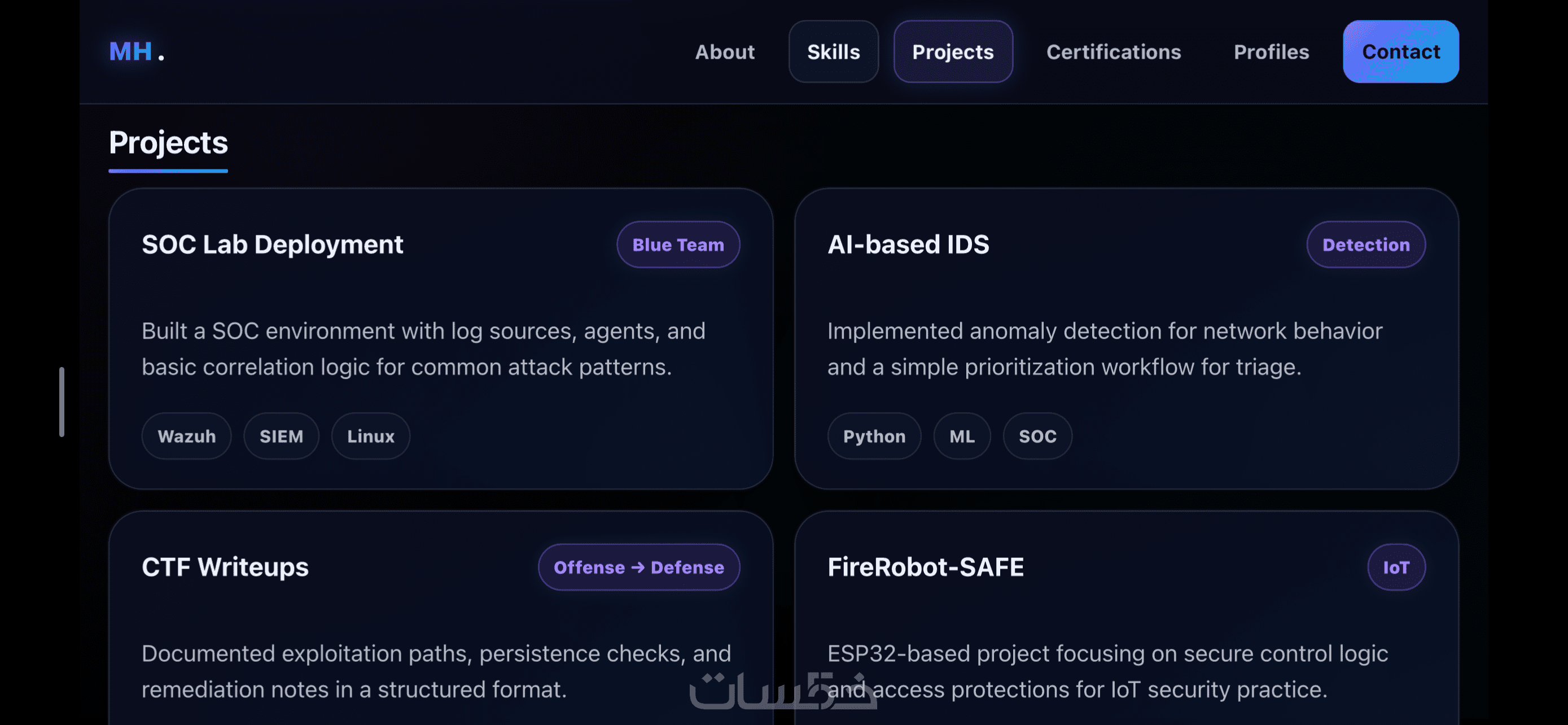Open the SOC Lab Deployment project title
The width and height of the screenshot is (1568, 725).
coord(272,244)
